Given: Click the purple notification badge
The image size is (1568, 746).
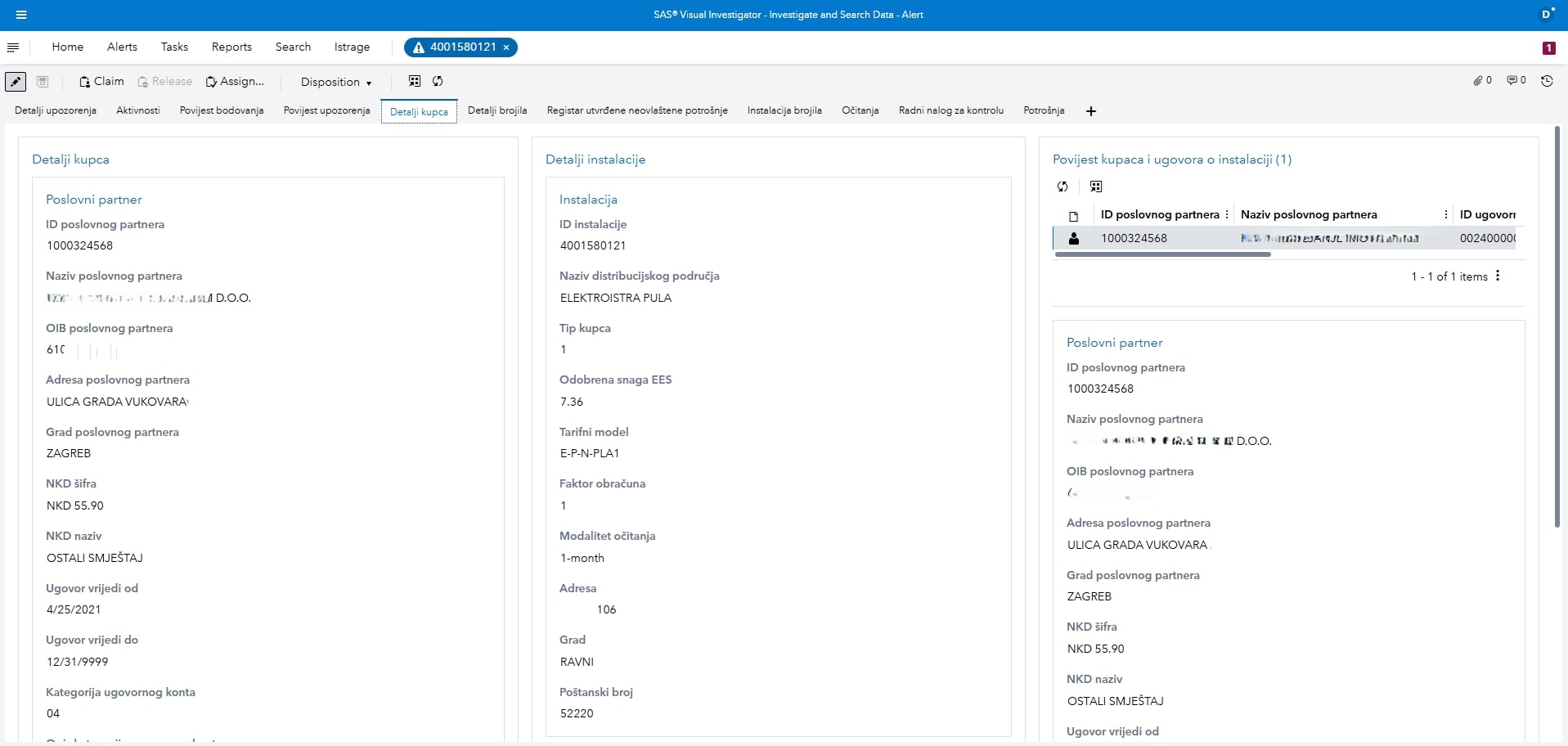Looking at the screenshot, I should (1548, 48).
